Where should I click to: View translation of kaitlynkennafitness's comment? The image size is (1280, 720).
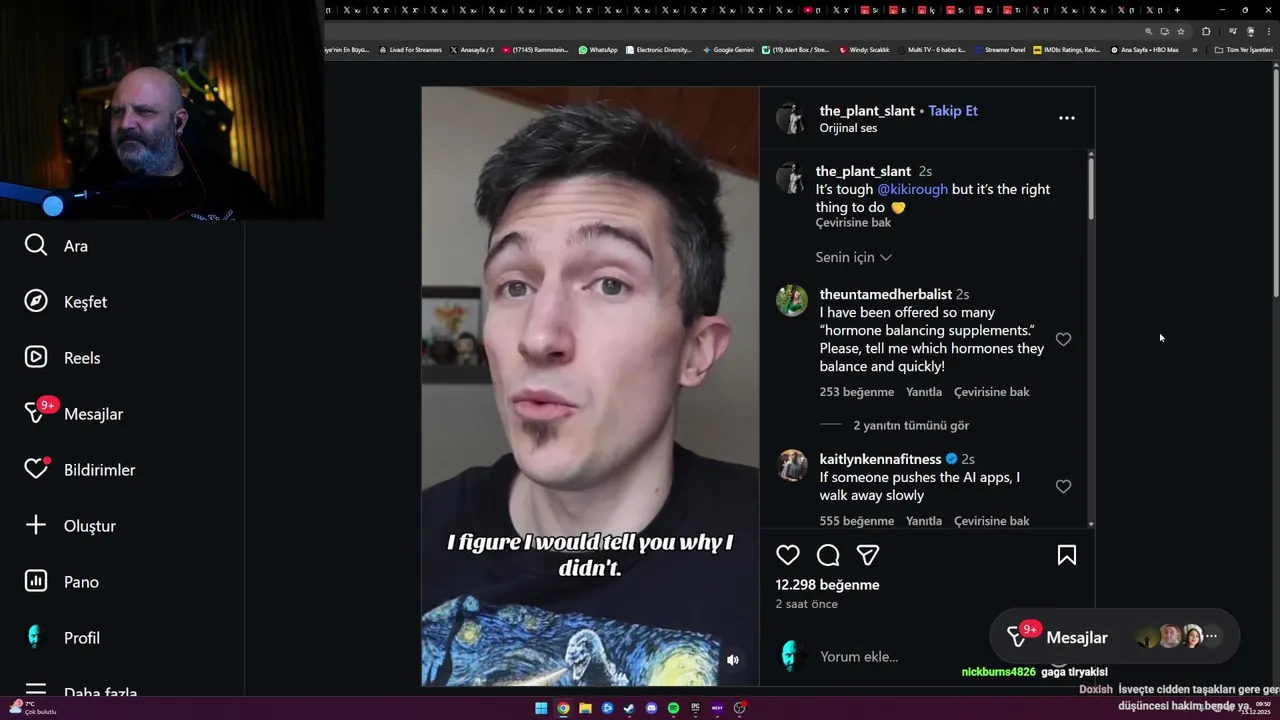(992, 521)
